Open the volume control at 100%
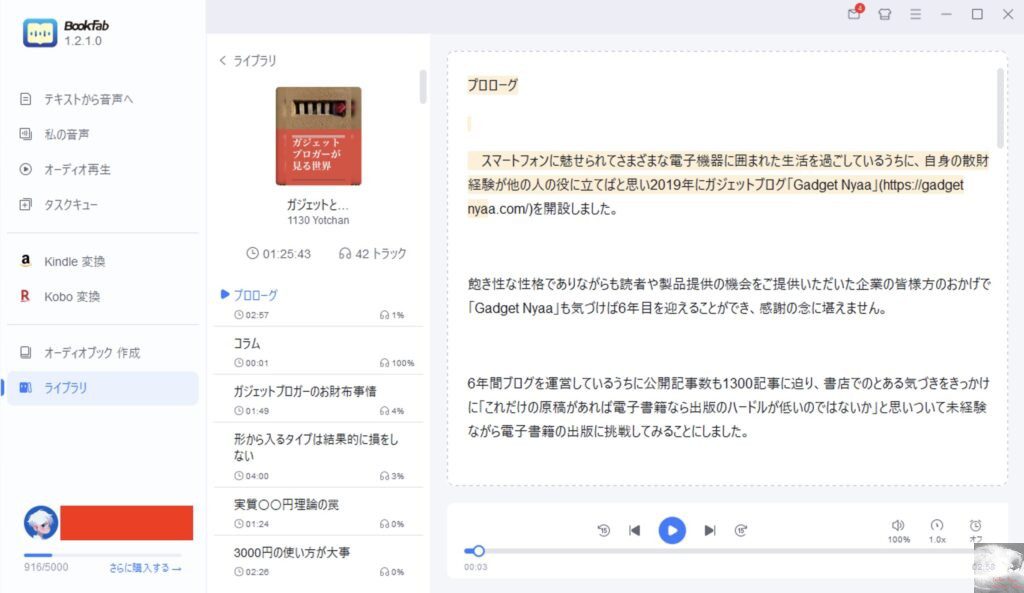Screen dimensions: 1024x593 pyautogui.click(x=899, y=531)
